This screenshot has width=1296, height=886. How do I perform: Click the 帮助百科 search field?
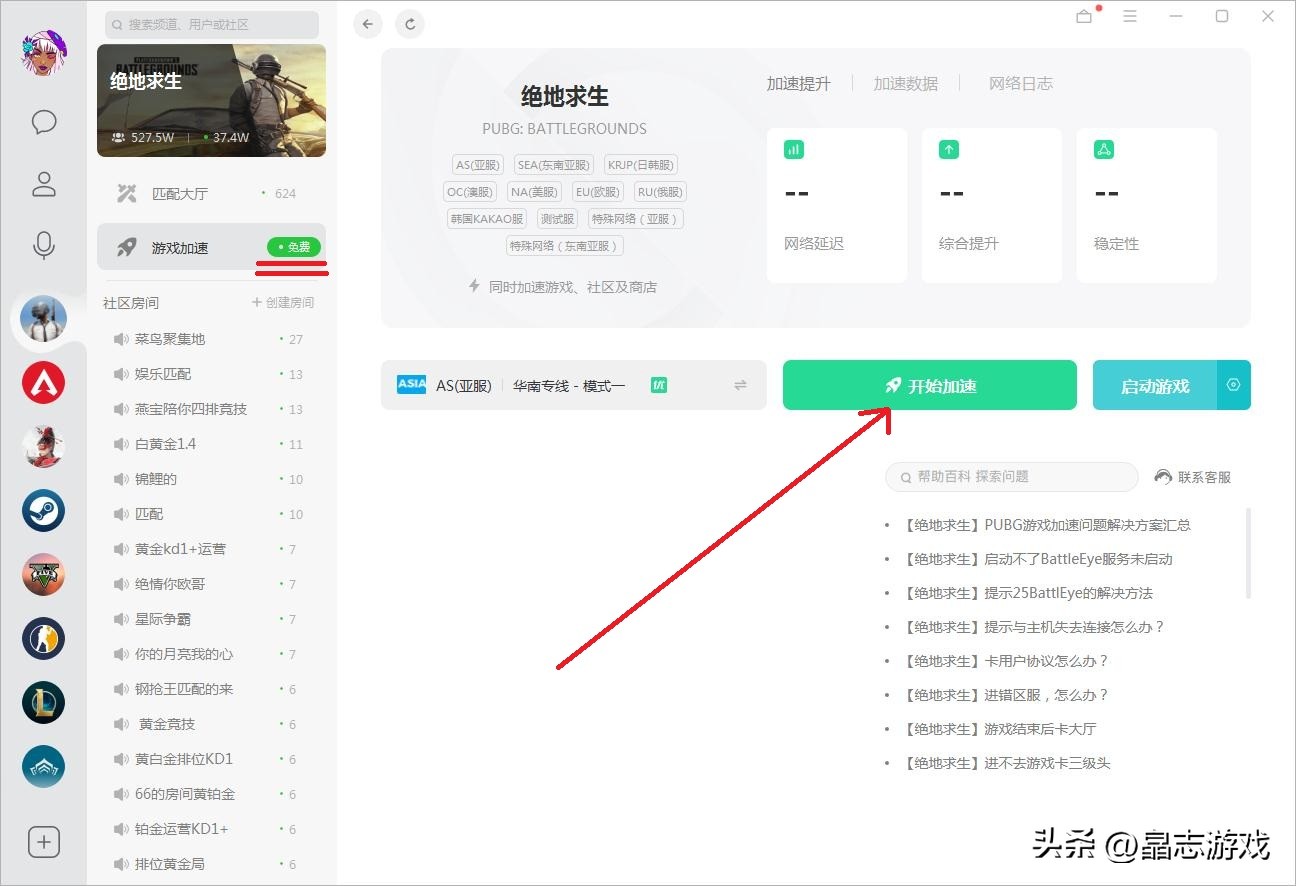tap(1010, 477)
